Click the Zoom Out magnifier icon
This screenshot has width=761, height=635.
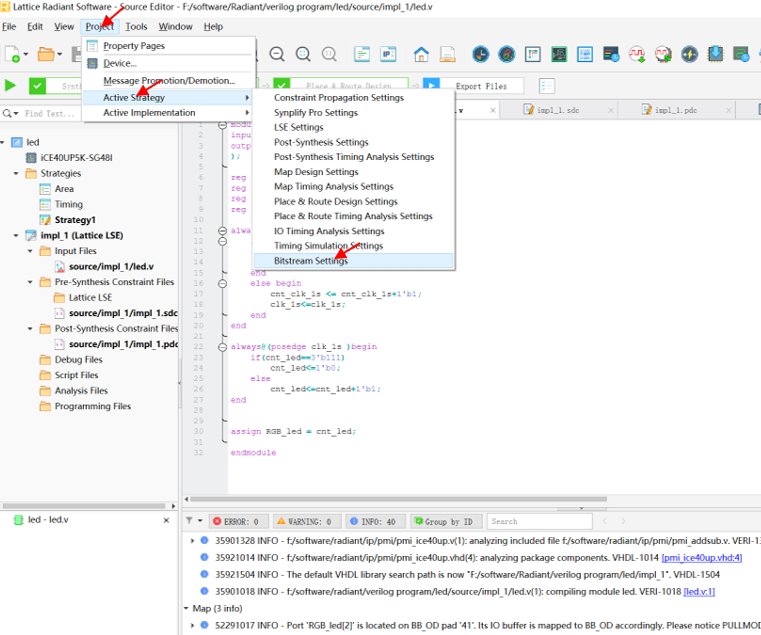[277, 54]
